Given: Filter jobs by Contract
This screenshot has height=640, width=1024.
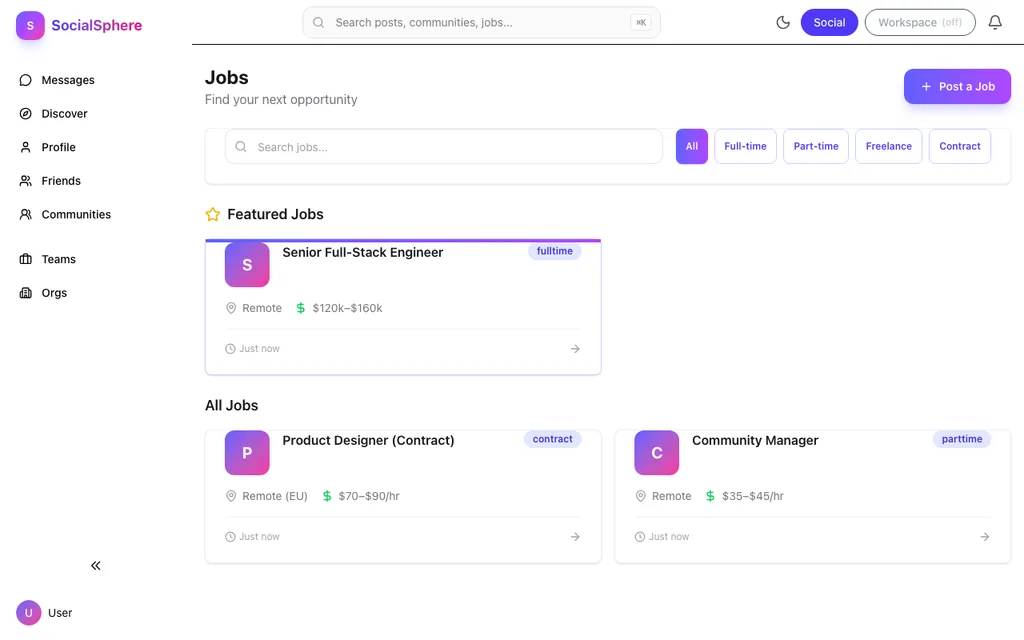Looking at the screenshot, I should (960, 146).
